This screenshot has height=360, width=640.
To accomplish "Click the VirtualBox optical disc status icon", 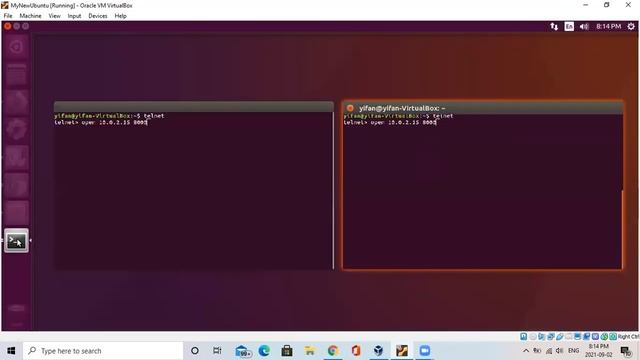I will pos(533,337).
